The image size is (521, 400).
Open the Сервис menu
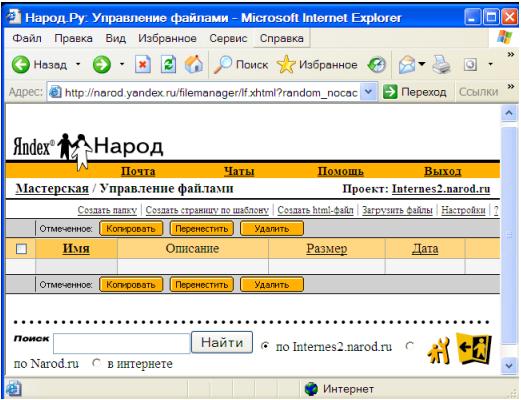point(228,38)
